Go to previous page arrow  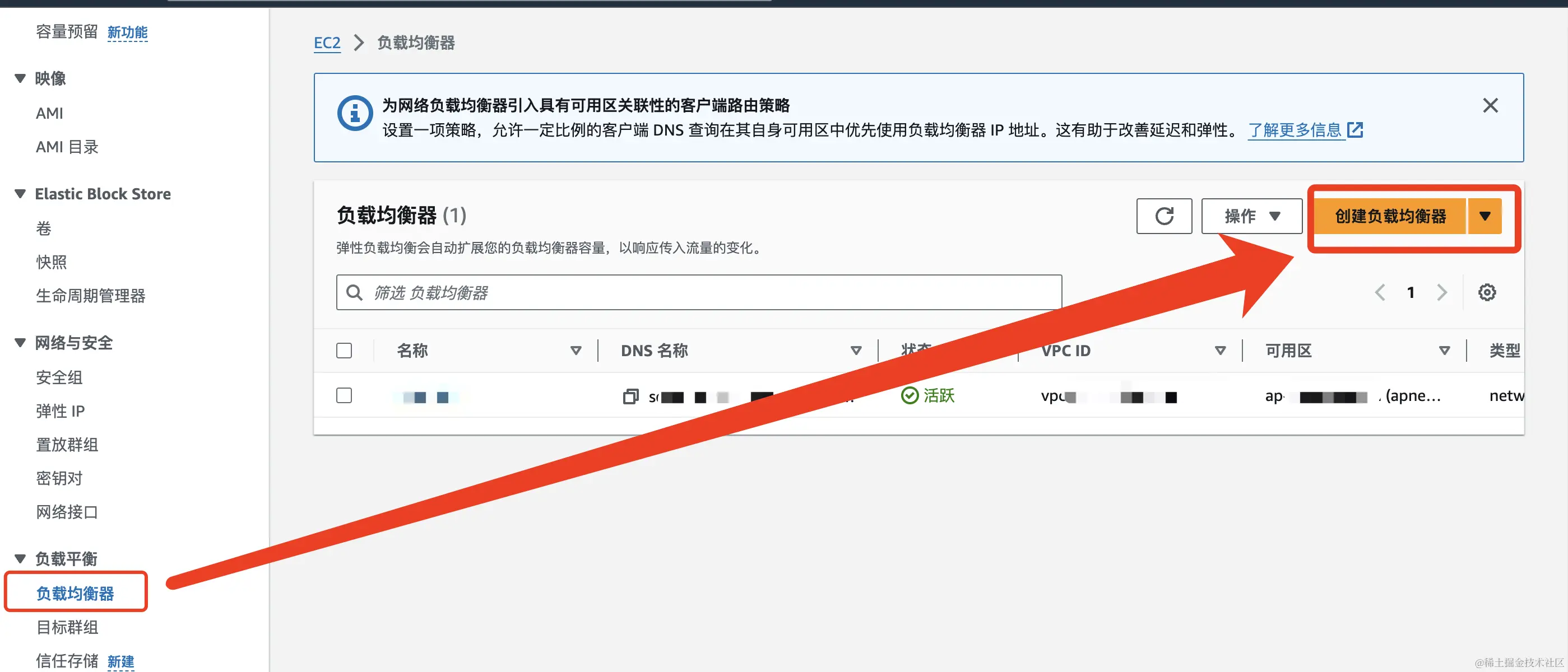pyautogui.click(x=1379, y=292)
